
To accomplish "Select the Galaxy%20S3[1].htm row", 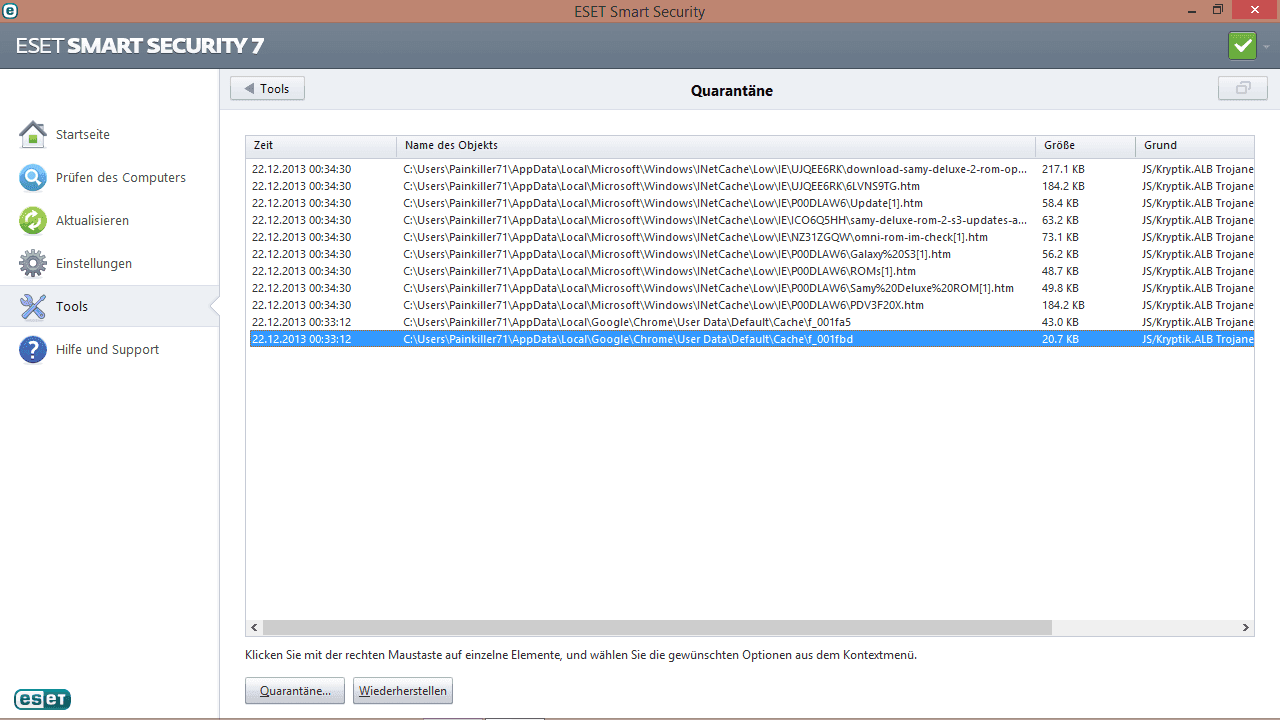I will coord(750,254).
